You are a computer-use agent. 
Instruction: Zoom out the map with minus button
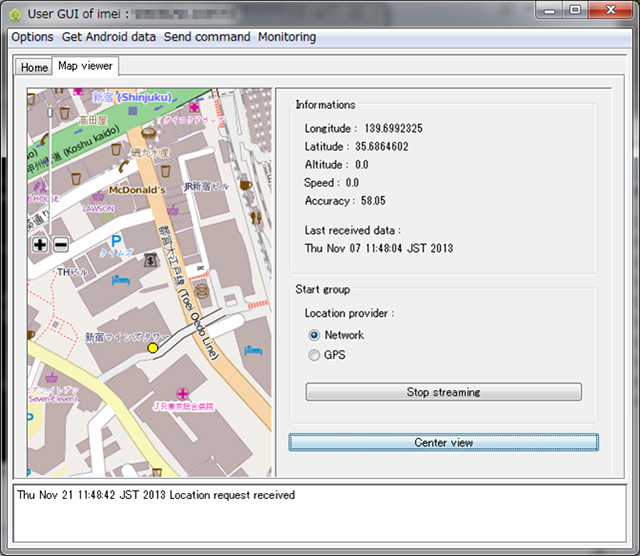pos(61,245)
